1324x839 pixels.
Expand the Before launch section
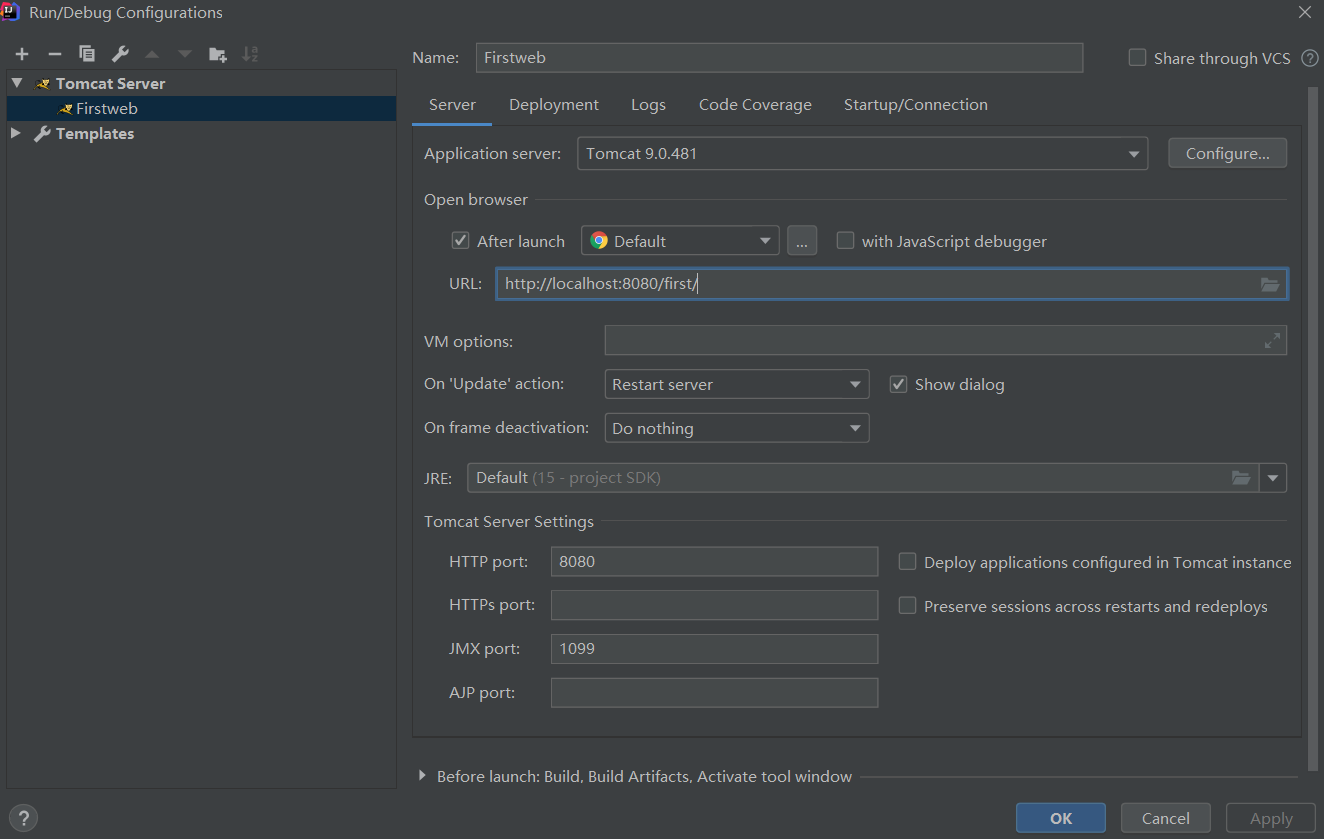pos(423,776)
